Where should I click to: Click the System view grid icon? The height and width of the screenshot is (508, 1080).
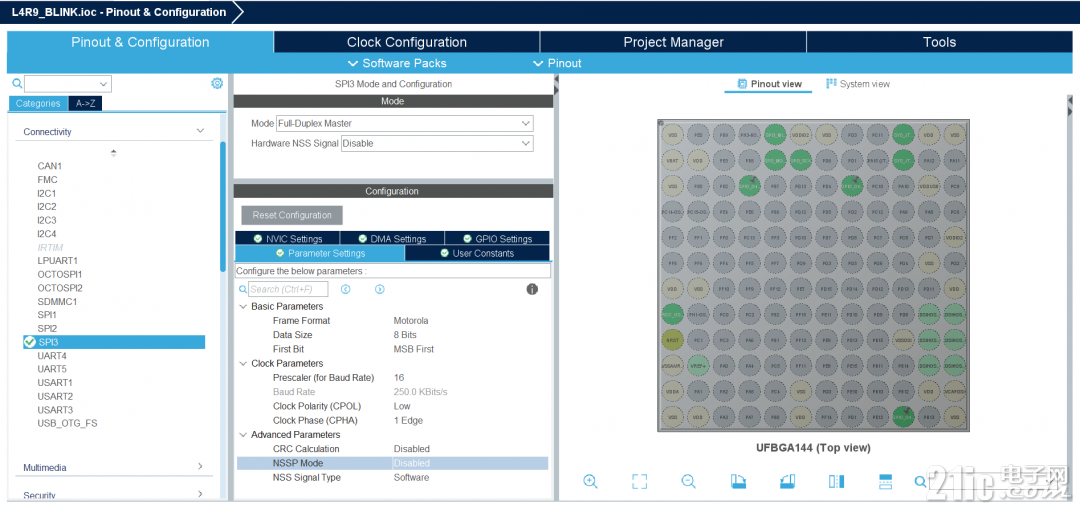(x=831, y=83)
